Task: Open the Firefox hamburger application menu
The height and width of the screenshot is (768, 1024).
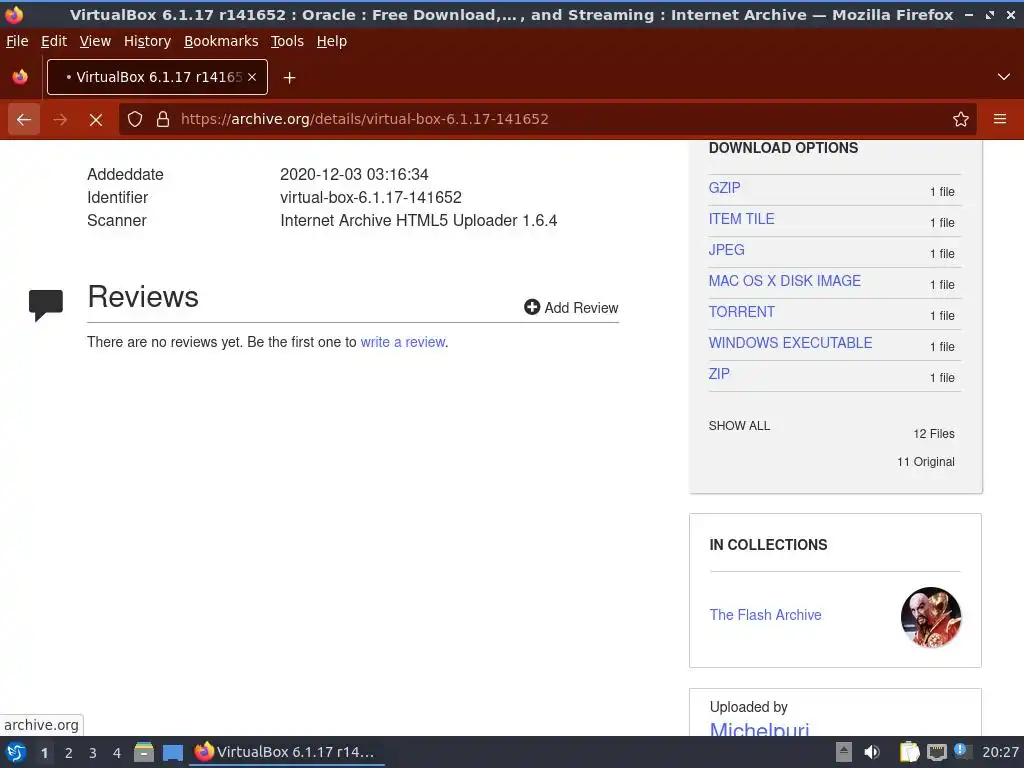Action: [x=999, y=119]
